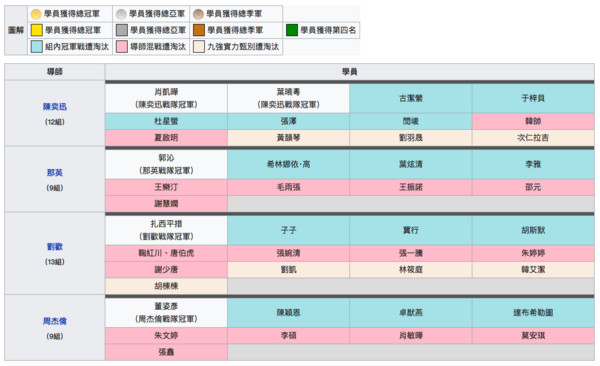Select the 謝慧嫻 cell
Image resolution: width=600 pixels, height=366 pixels.
click(166, 204)
